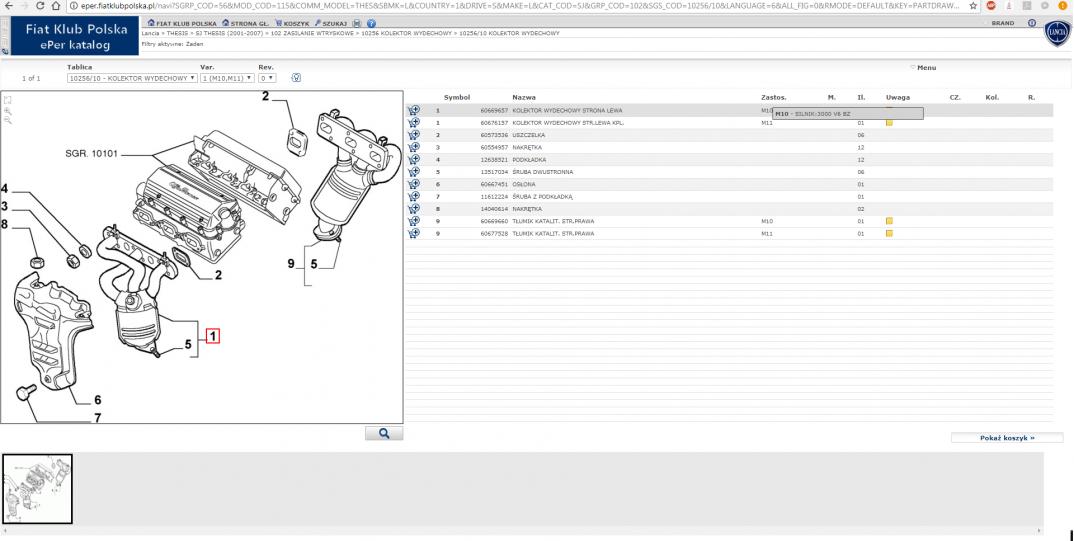Click the Nazwa column header
The height and width of the screenshot is (541, 1074).
(x=524, y=97)
